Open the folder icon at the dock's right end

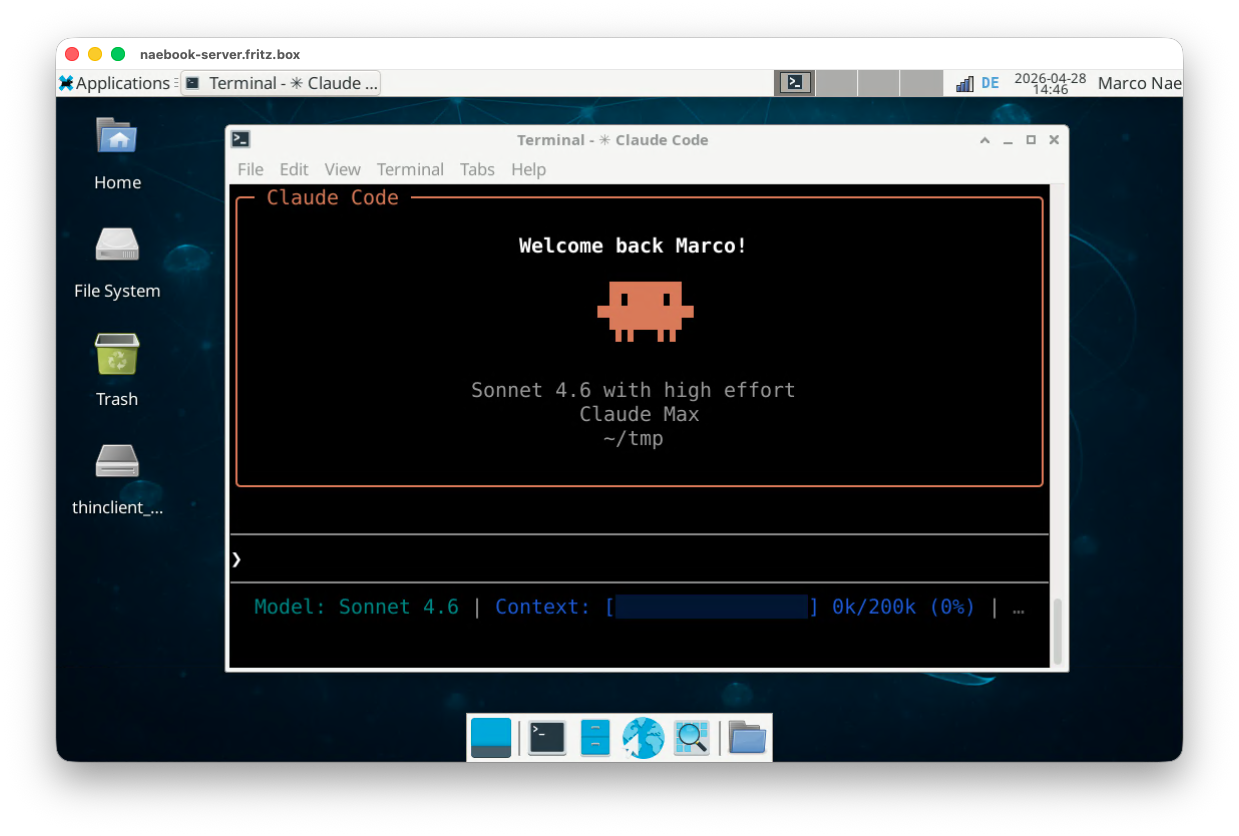[747, 737]
